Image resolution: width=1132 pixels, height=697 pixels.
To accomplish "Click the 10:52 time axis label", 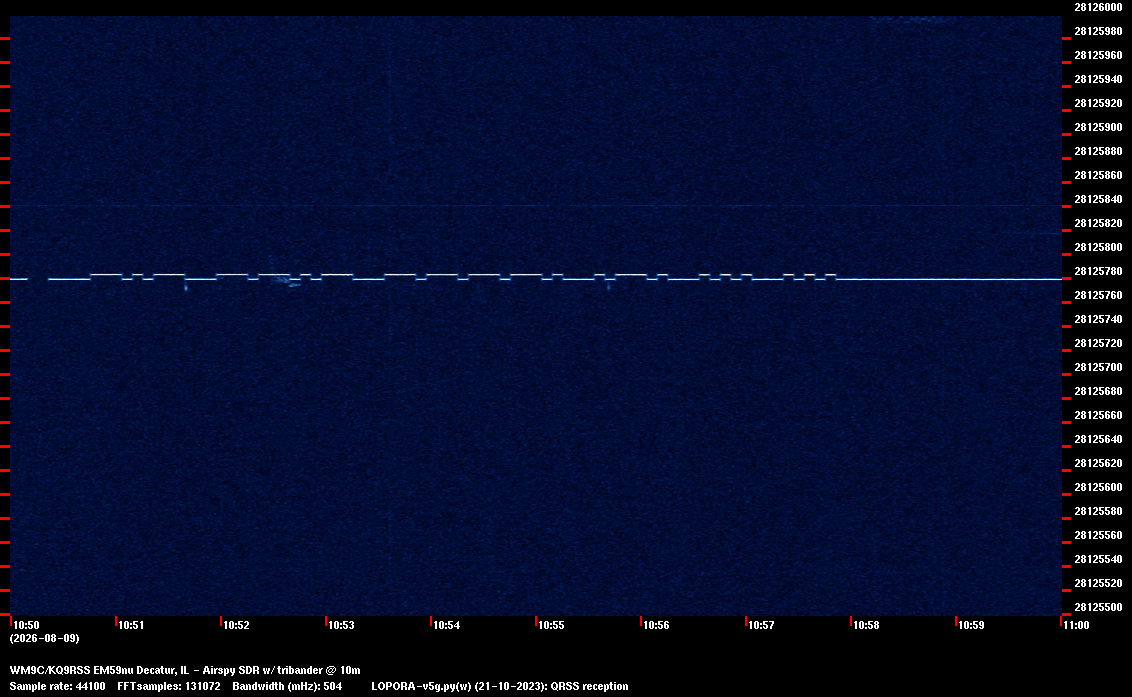I will tap(236, 625).
